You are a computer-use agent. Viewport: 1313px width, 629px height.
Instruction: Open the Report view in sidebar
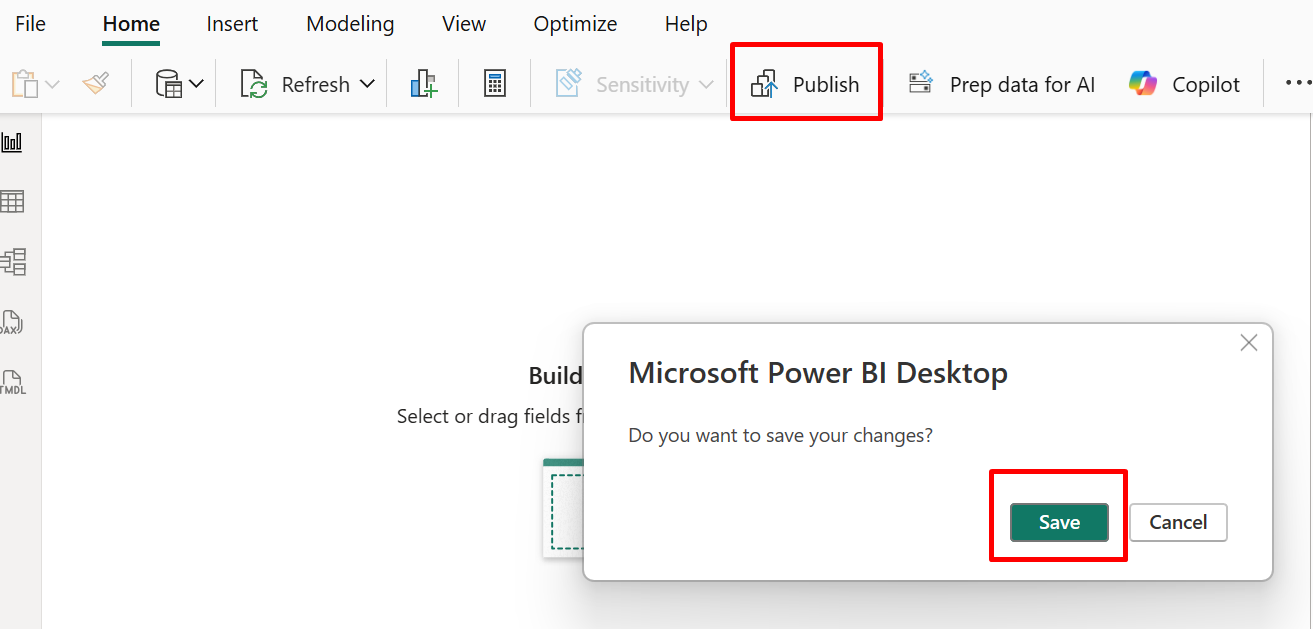tap(12, 142)
